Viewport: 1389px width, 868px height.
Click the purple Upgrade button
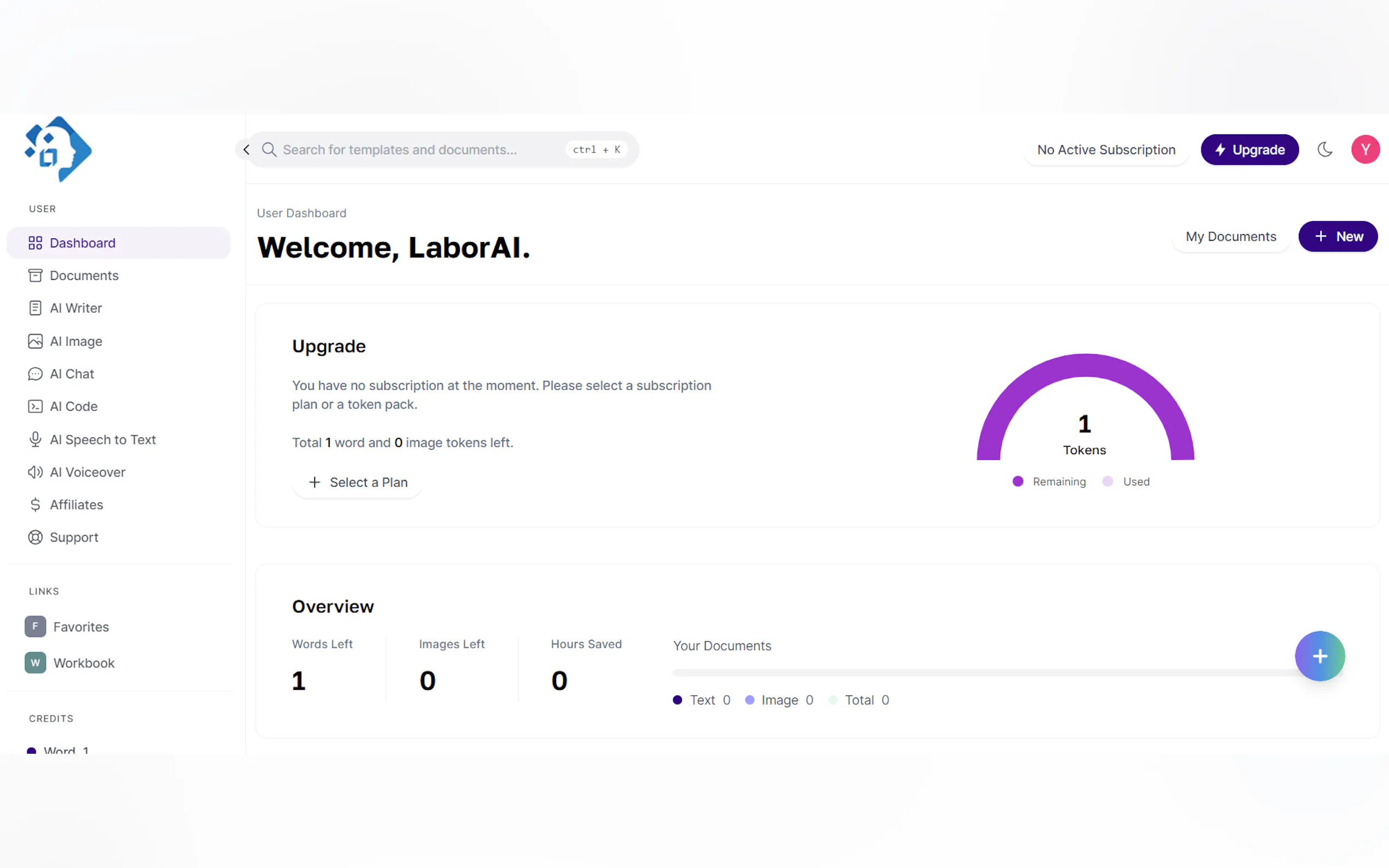1249,150
